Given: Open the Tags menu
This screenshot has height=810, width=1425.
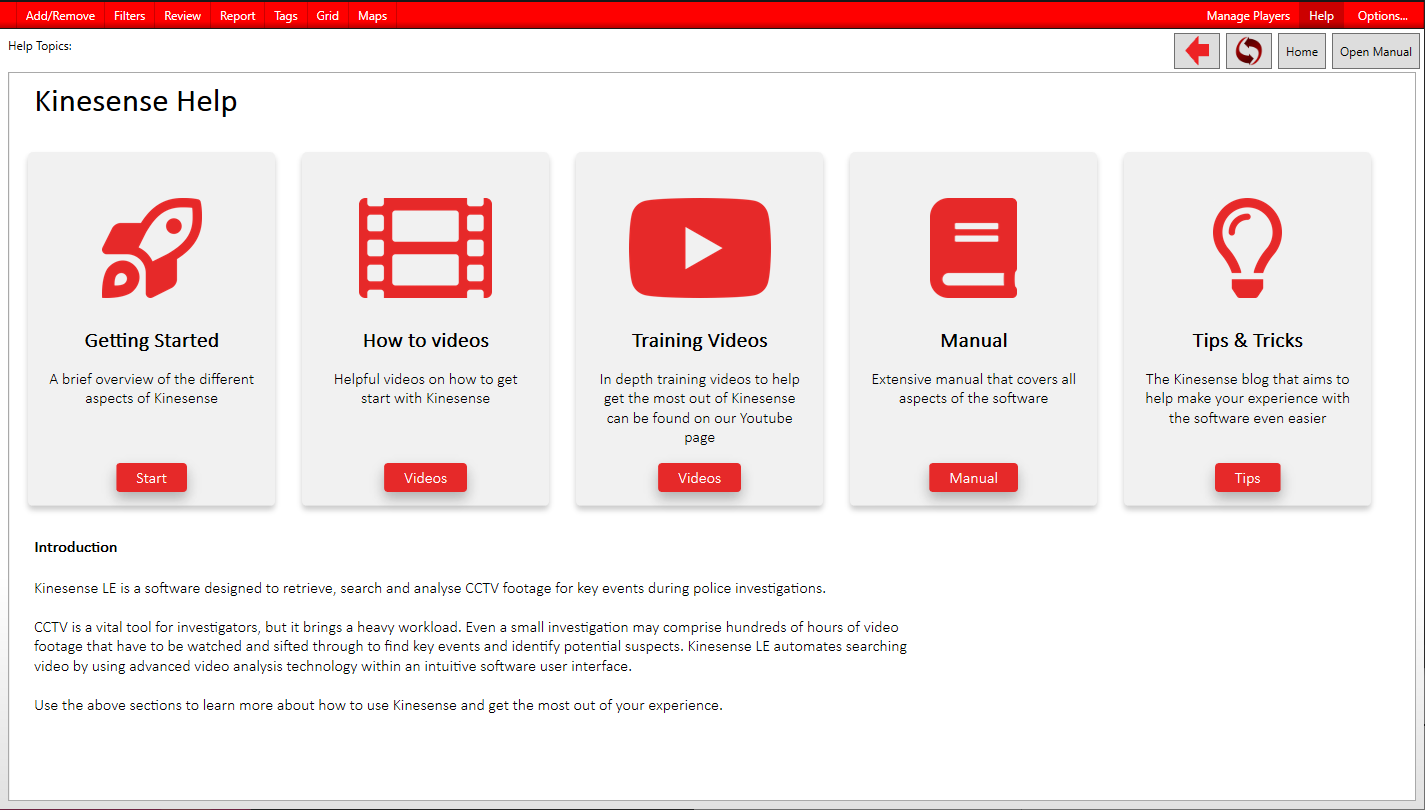Looking at the screenshot, I should click(286, 15).
